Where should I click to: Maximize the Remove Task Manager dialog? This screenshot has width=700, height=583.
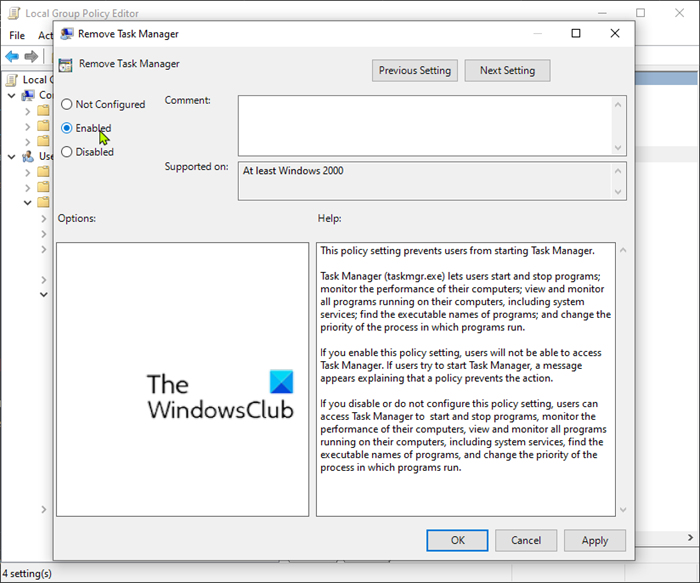tap(576, 33)
